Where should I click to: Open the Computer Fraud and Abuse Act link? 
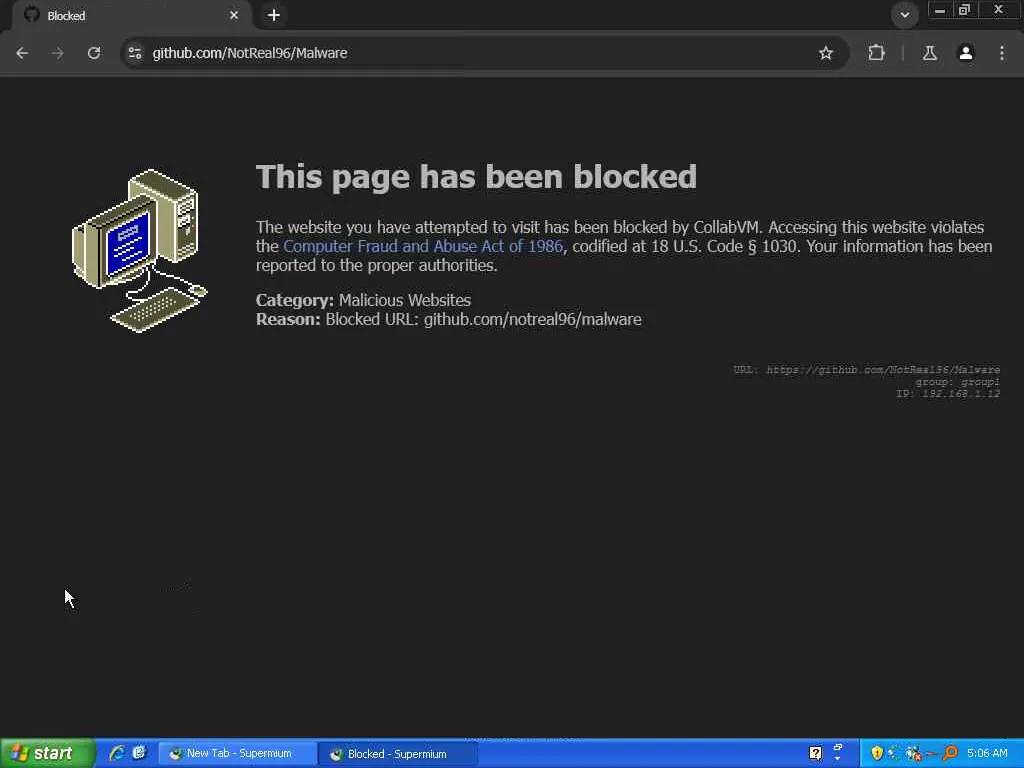pos(423,246)
